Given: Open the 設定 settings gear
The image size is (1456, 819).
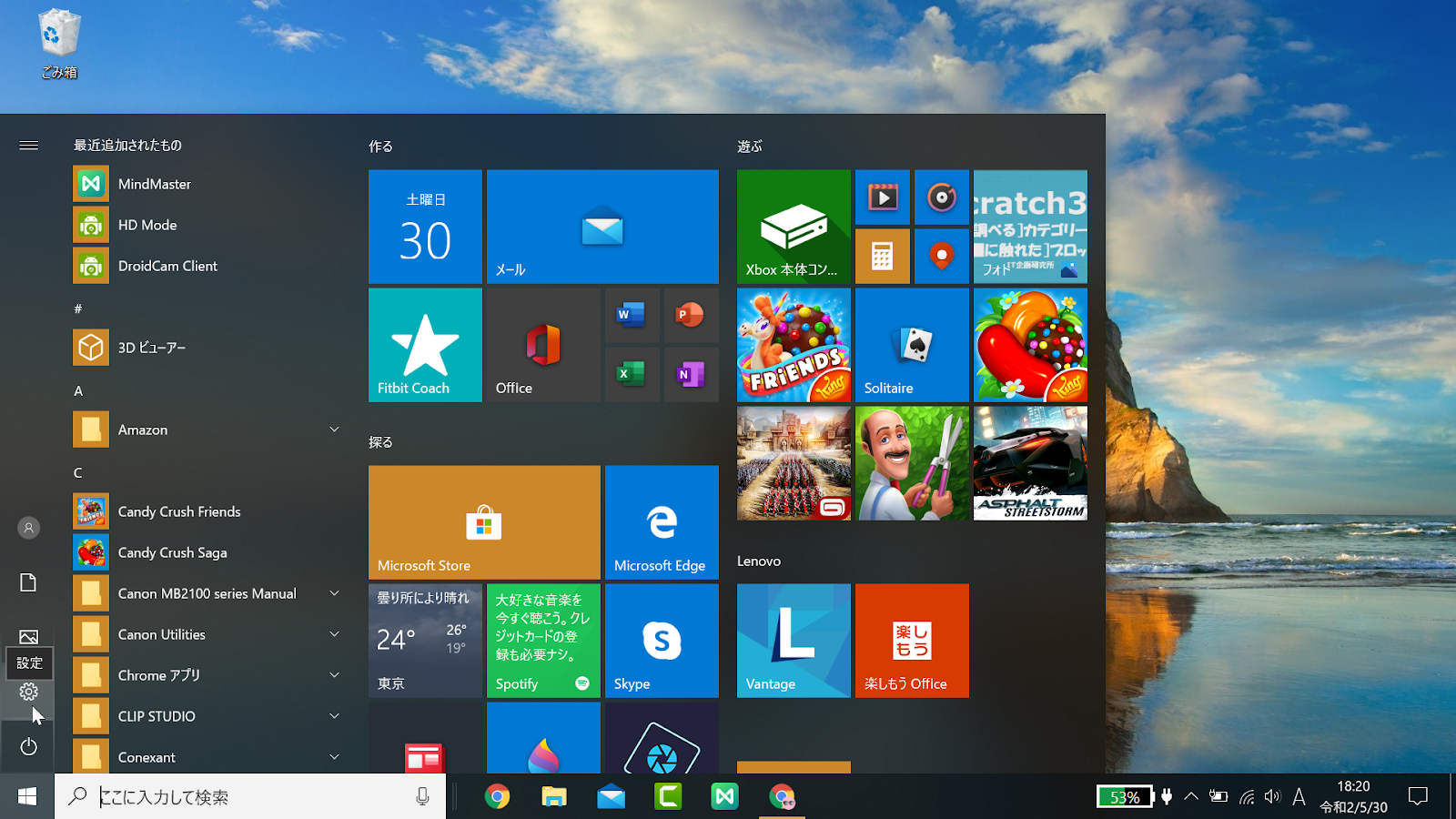Looking at the screenshot, I should 28,692.
